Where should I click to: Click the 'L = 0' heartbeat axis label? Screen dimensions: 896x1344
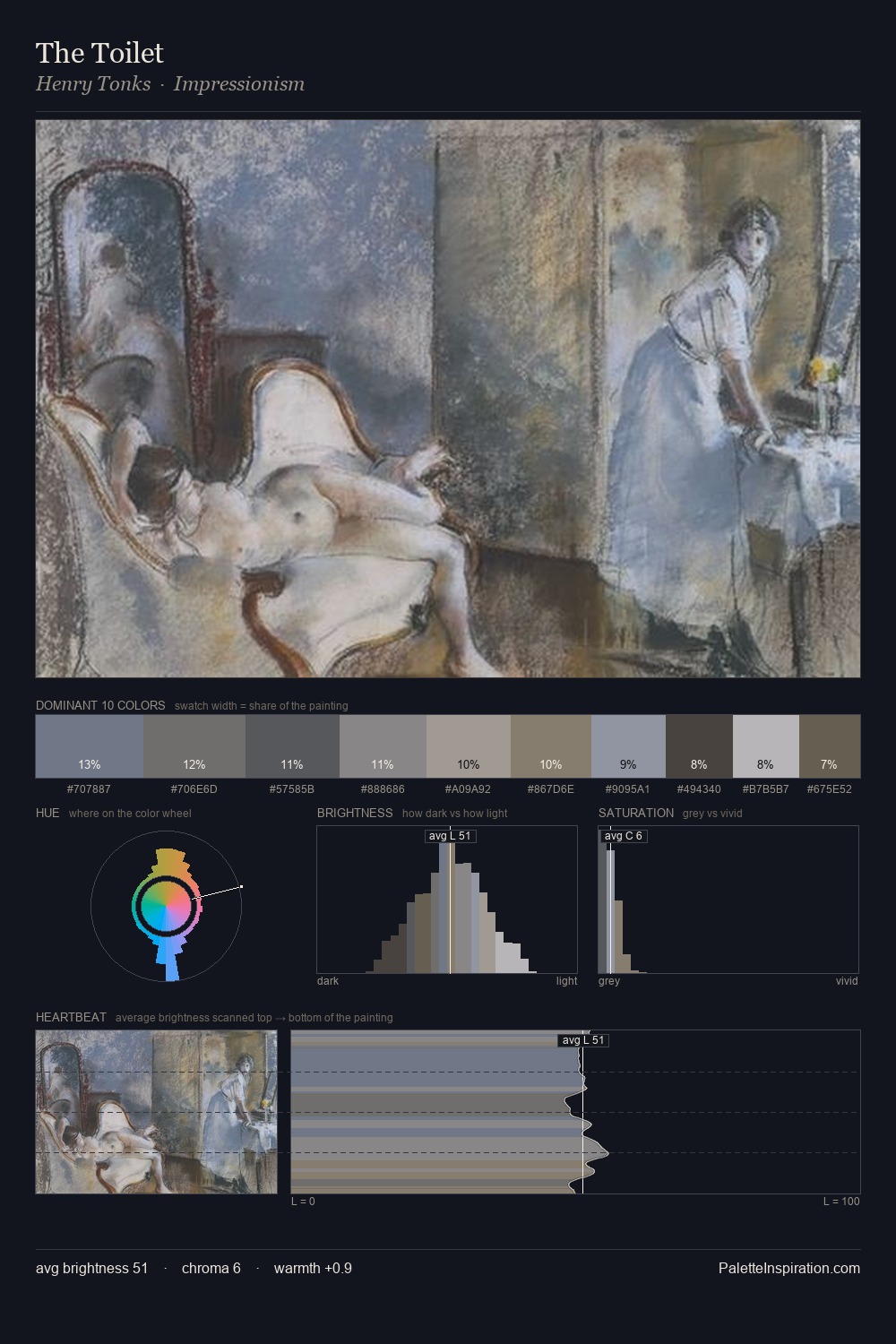coord(303,1202)
